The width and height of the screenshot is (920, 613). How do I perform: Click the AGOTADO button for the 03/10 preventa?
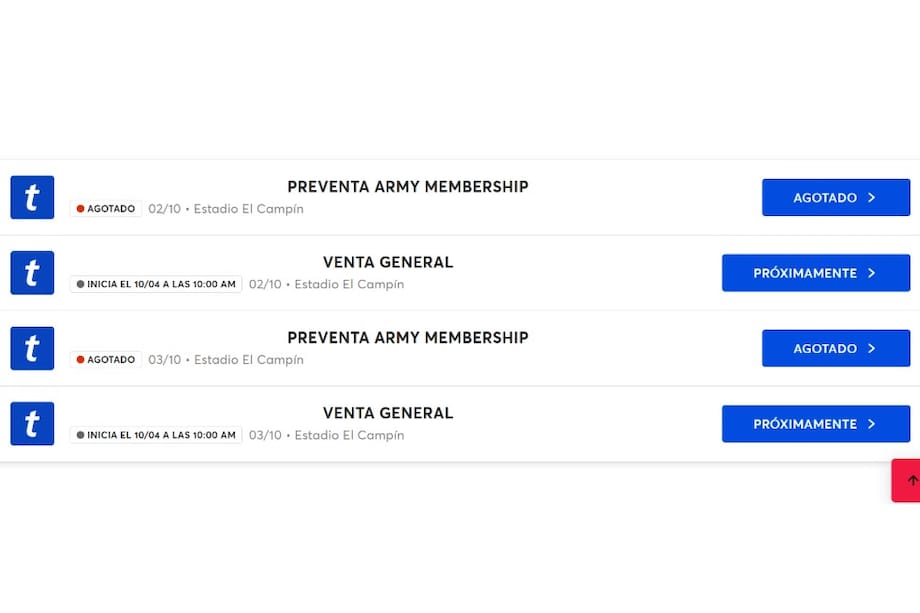(x=836, y=348)
